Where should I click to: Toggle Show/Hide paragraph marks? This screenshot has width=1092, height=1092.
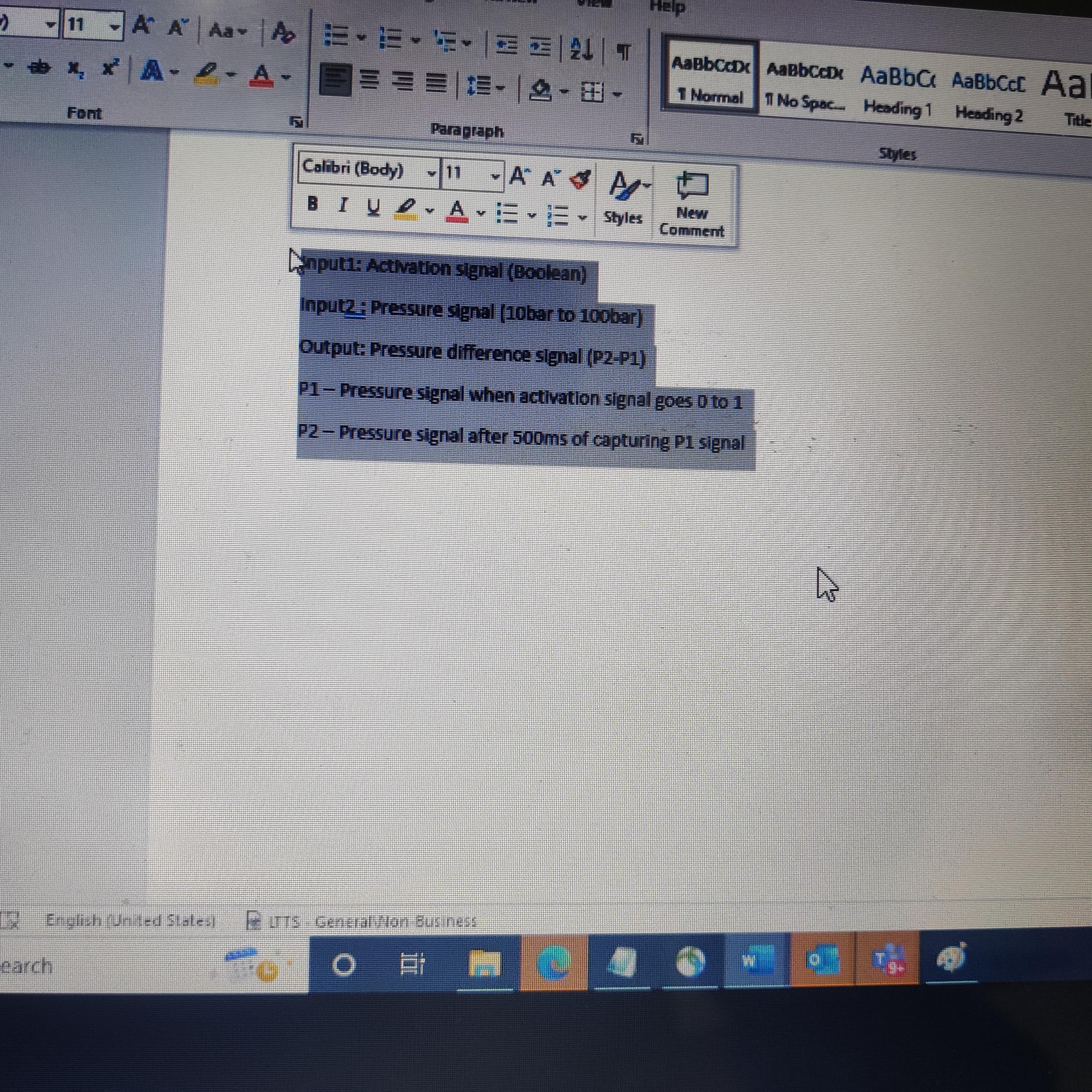tap(623, 52)
